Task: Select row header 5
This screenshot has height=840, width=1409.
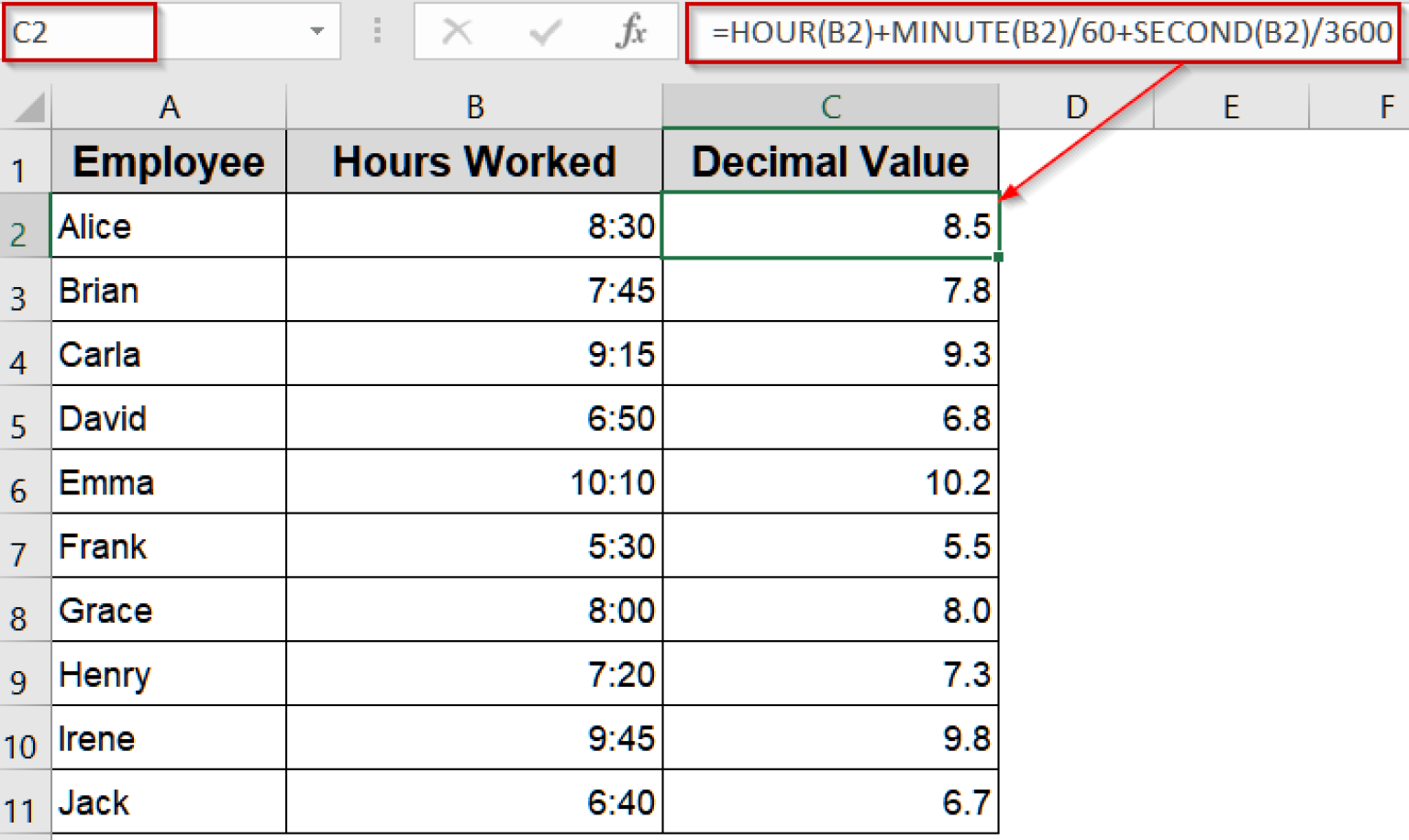Action: point(23,418)
